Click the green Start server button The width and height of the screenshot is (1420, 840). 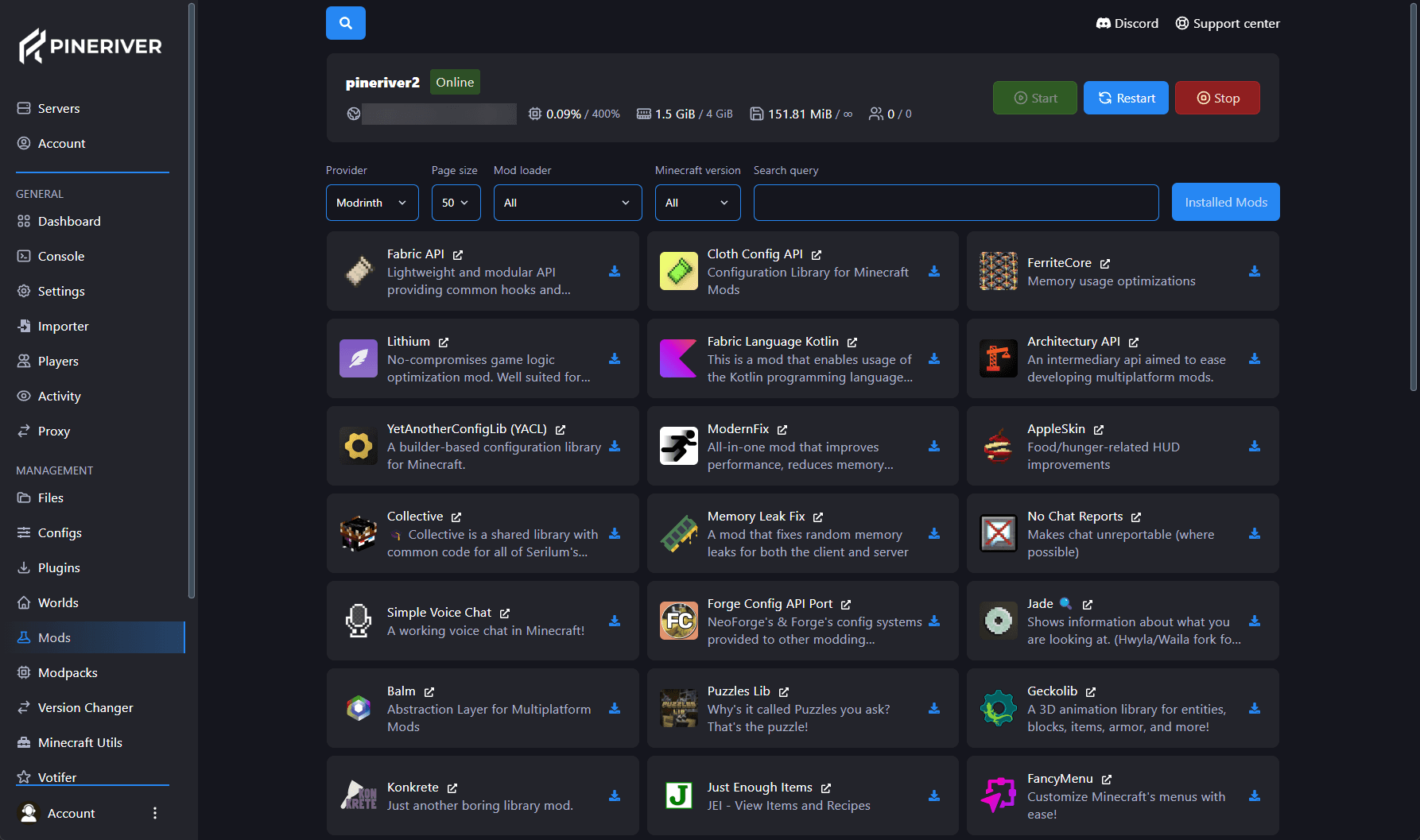1035,98
